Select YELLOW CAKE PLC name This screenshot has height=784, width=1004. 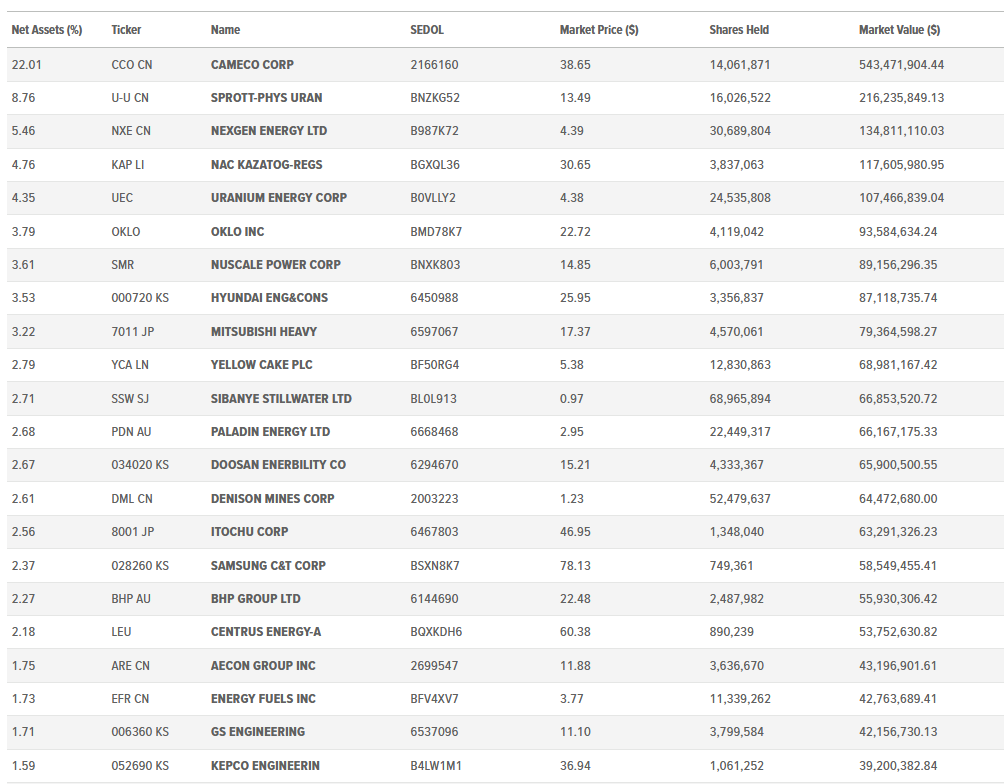[x=261, y=364]
